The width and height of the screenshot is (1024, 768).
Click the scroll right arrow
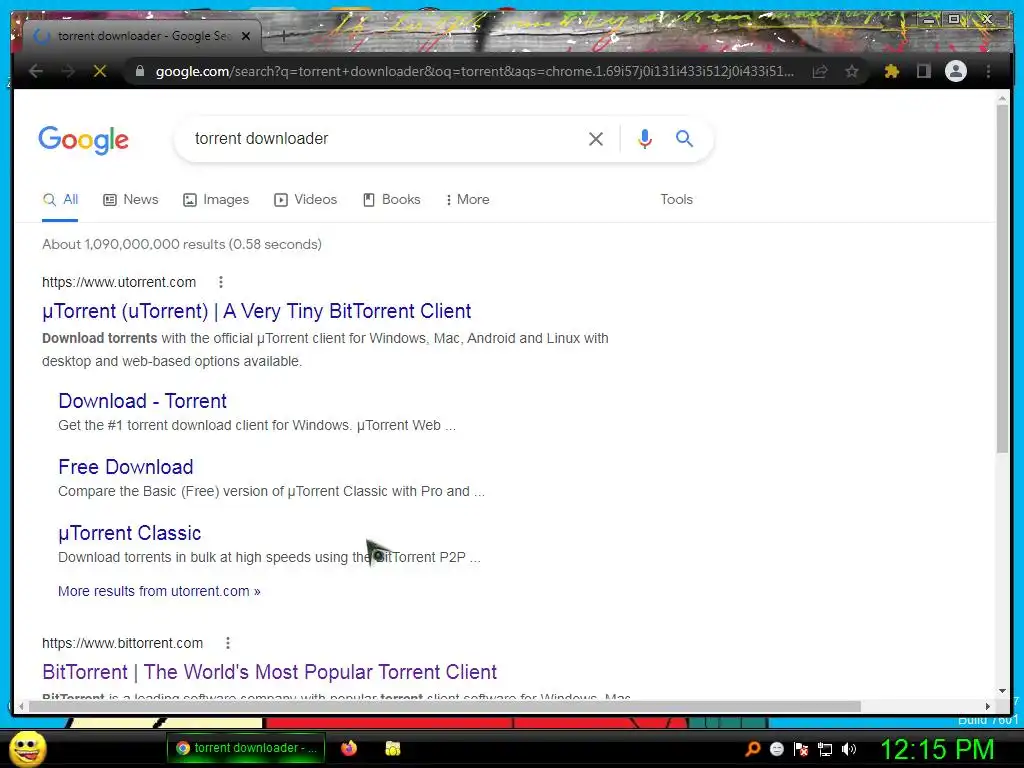pos(988,706)
